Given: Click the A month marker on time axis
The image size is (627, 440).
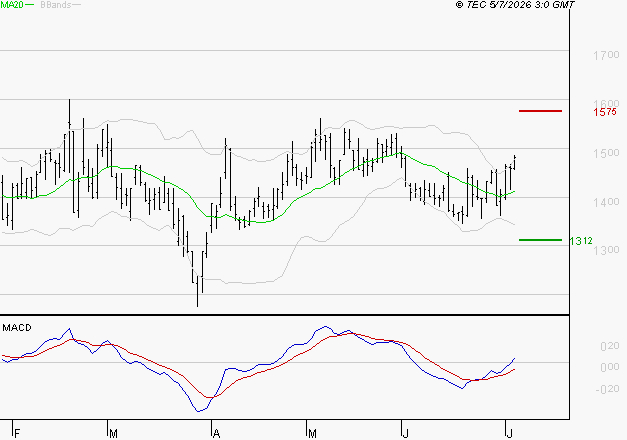Looking at the screenshot, I should [216, 433].
